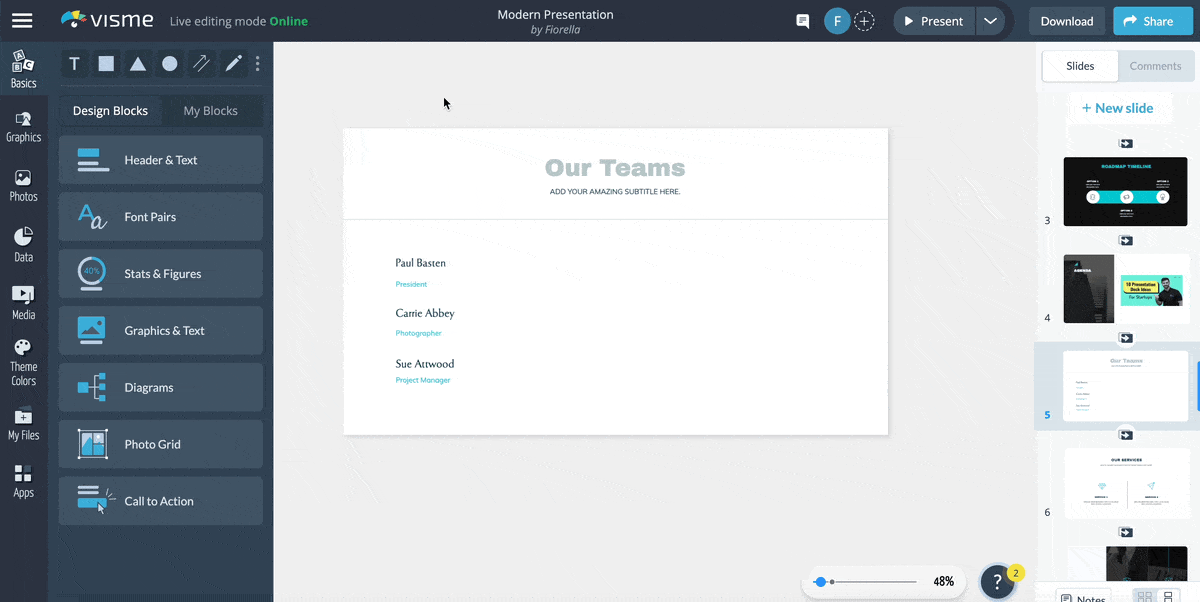Click the zoom slider handle

pos(820,581)
